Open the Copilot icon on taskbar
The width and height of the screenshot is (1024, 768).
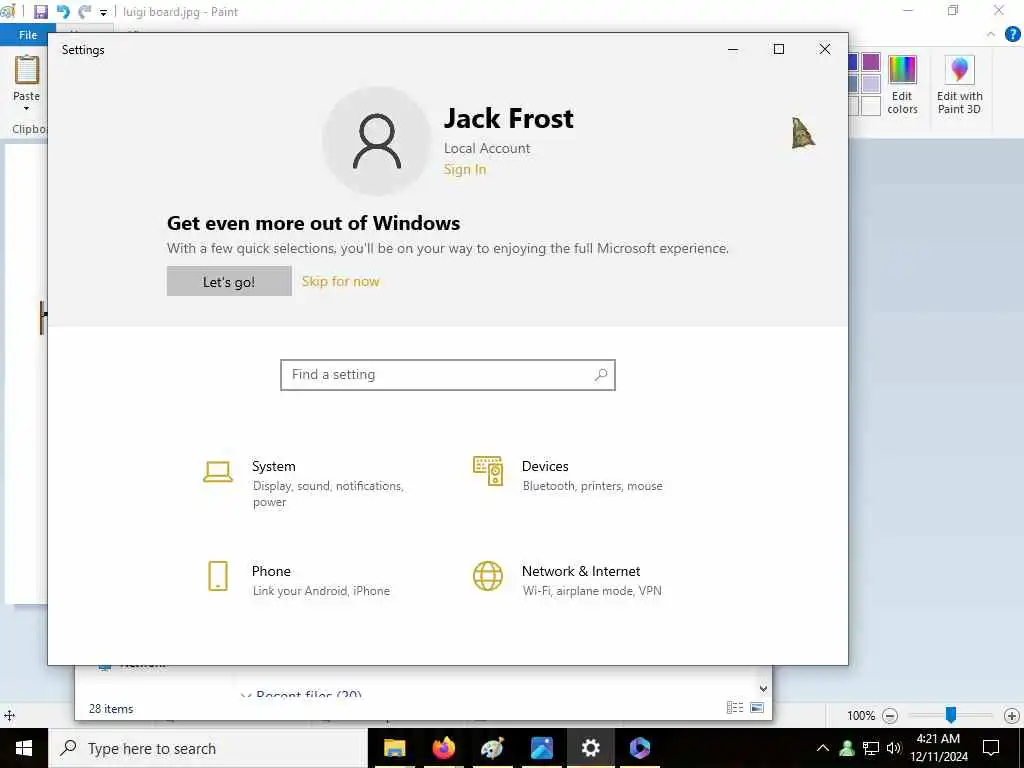click(639, 748)
